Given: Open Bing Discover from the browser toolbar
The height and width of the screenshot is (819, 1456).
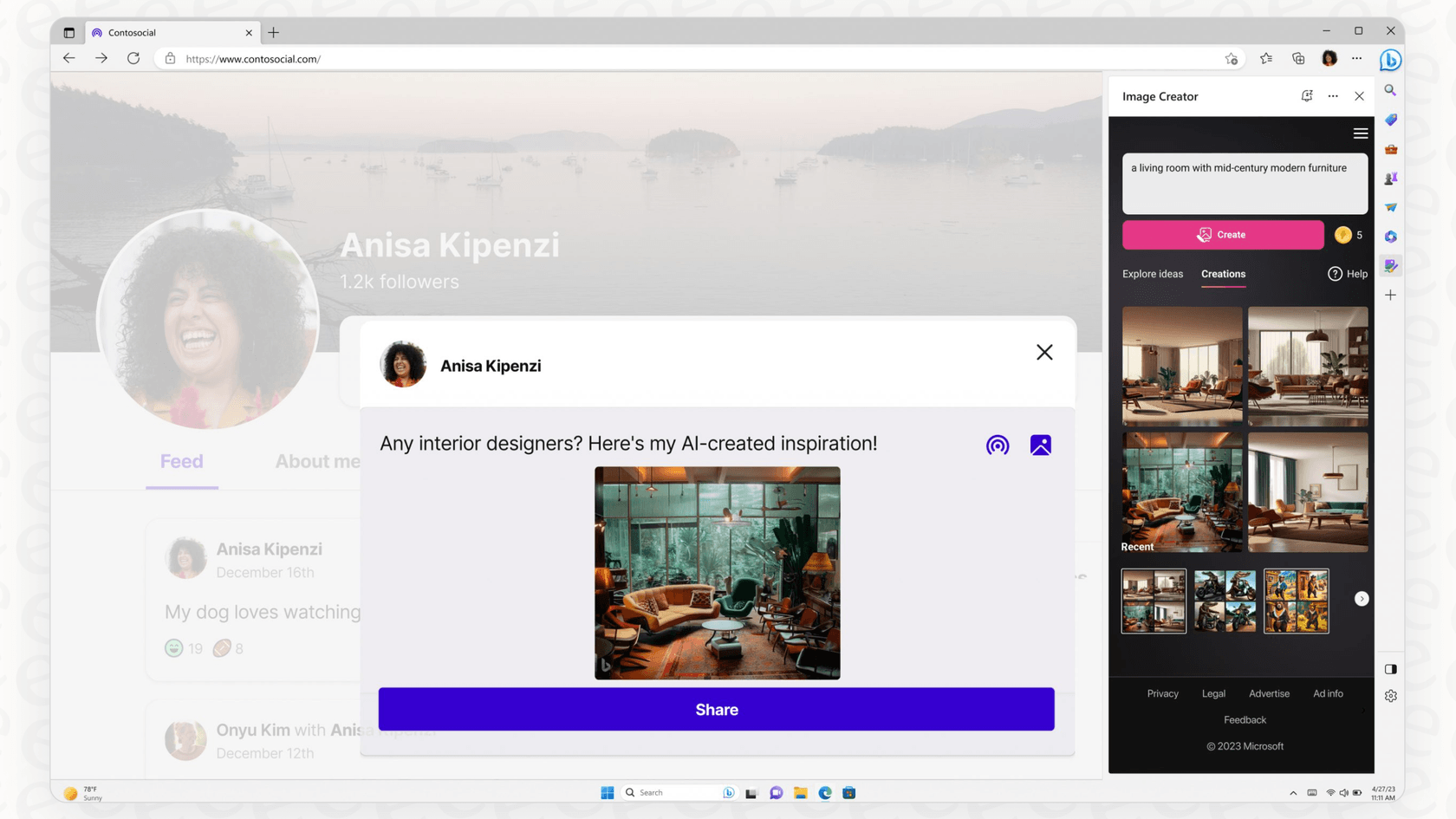Looking at the screenshot, I should [x=1389, y=60].
